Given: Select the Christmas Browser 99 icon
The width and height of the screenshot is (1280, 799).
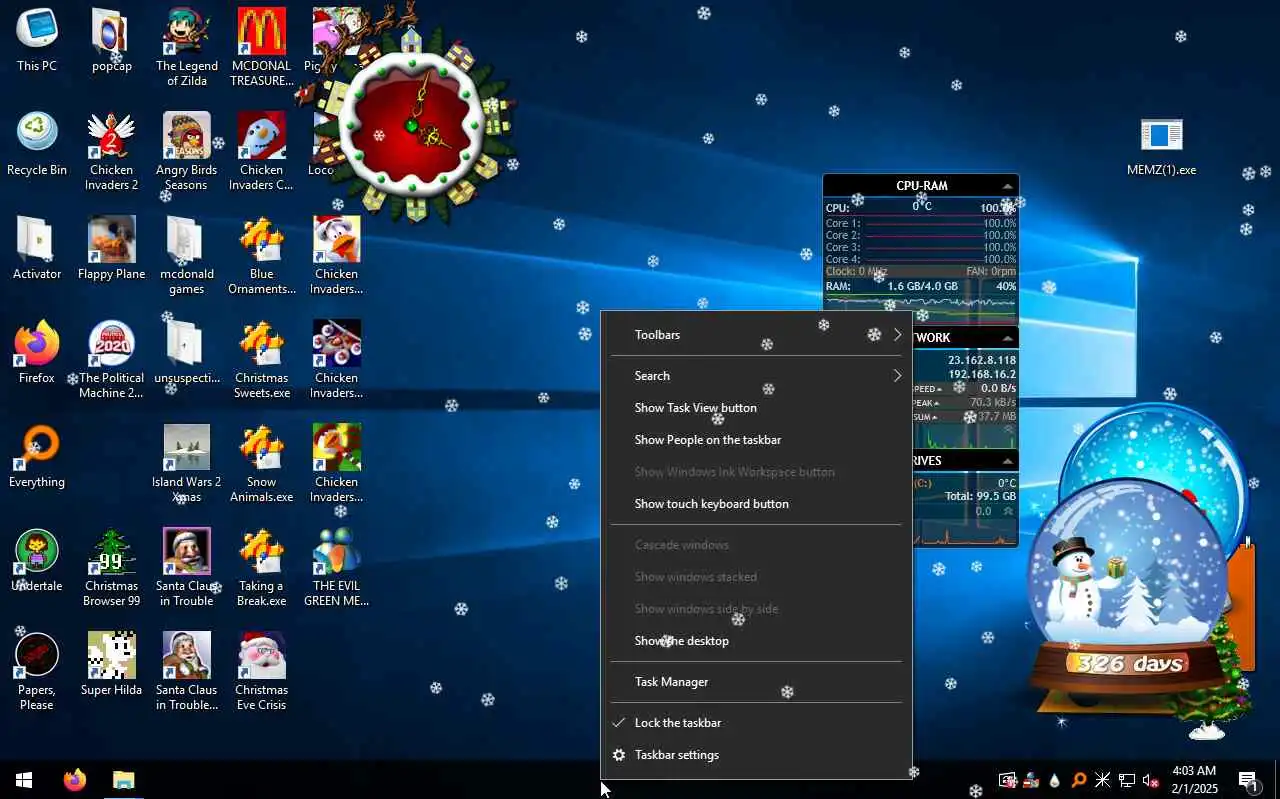Looking at the screenshot, I should [x=111, y=567].
